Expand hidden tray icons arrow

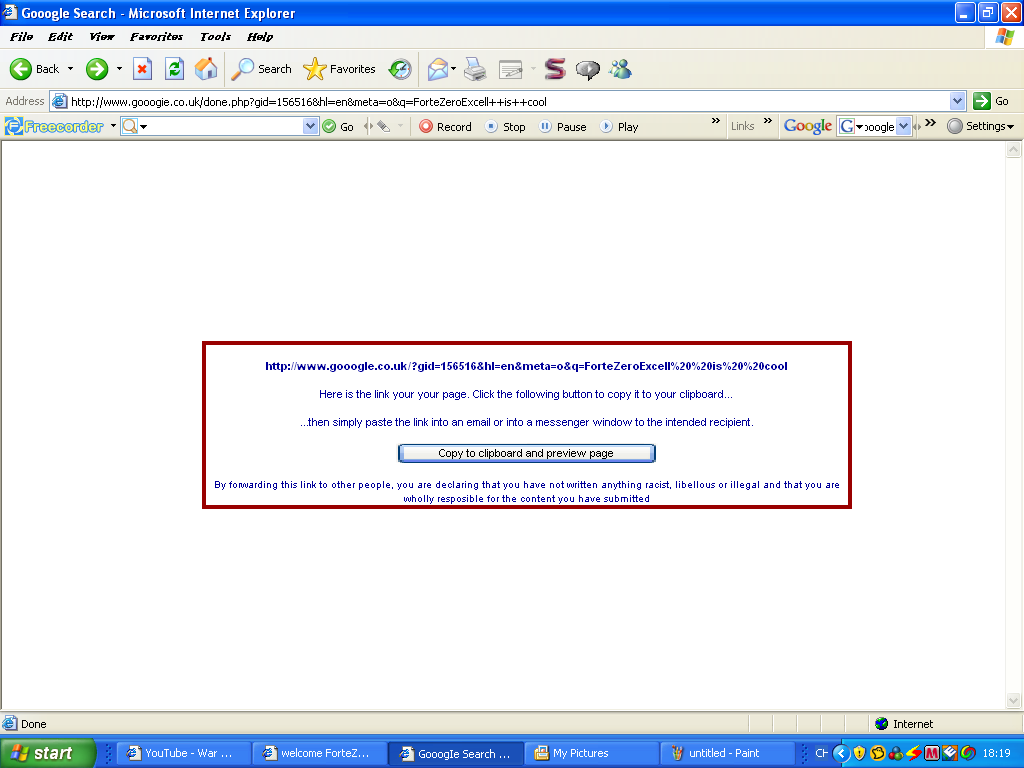tap(841, 753)
